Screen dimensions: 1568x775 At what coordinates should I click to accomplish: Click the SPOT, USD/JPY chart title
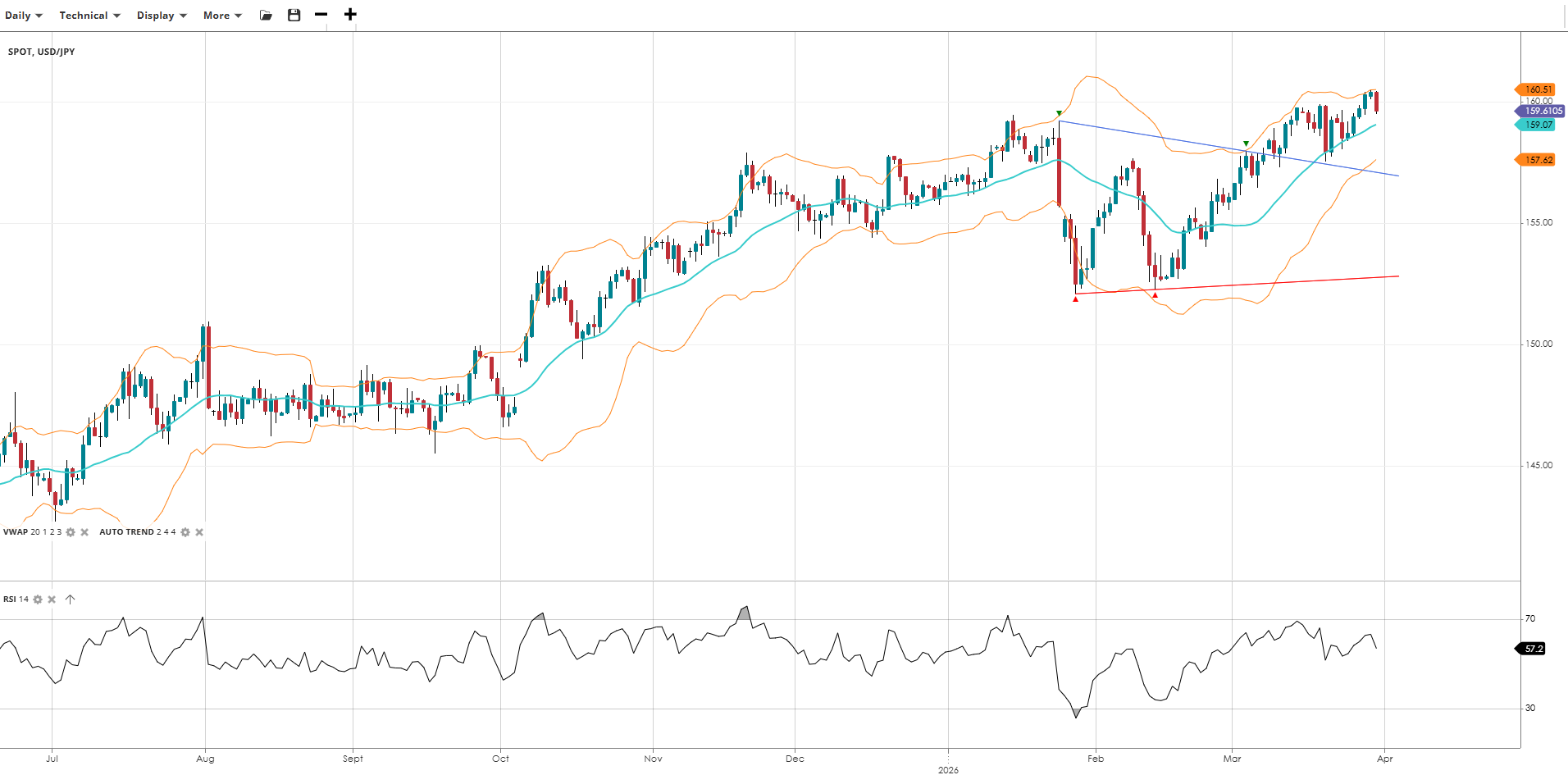click(42, 52)
